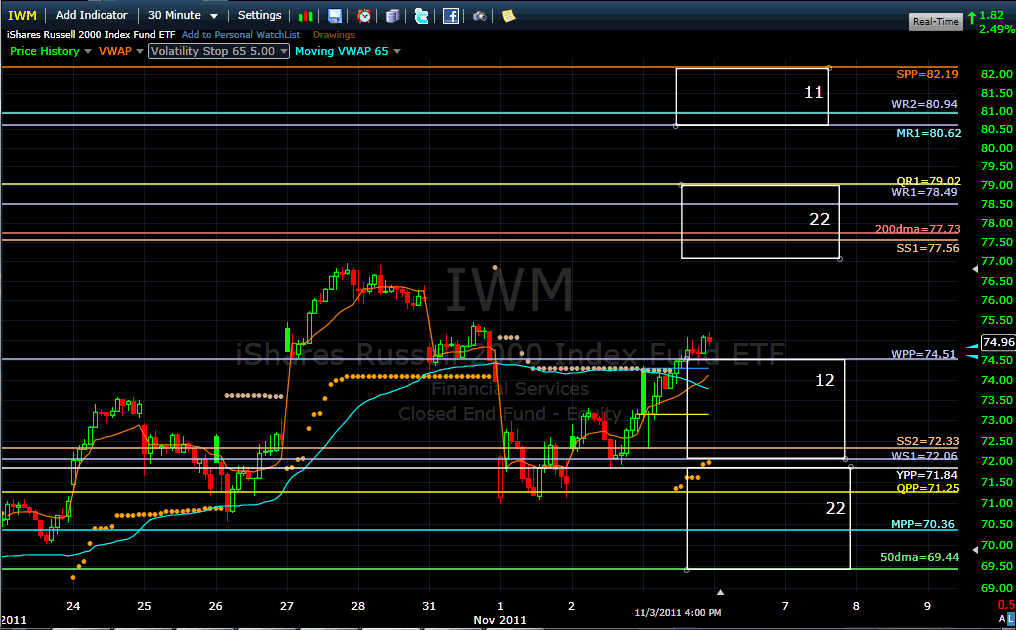Select the current price tag 74.96

pyautogui.click(x=998, y=342)
